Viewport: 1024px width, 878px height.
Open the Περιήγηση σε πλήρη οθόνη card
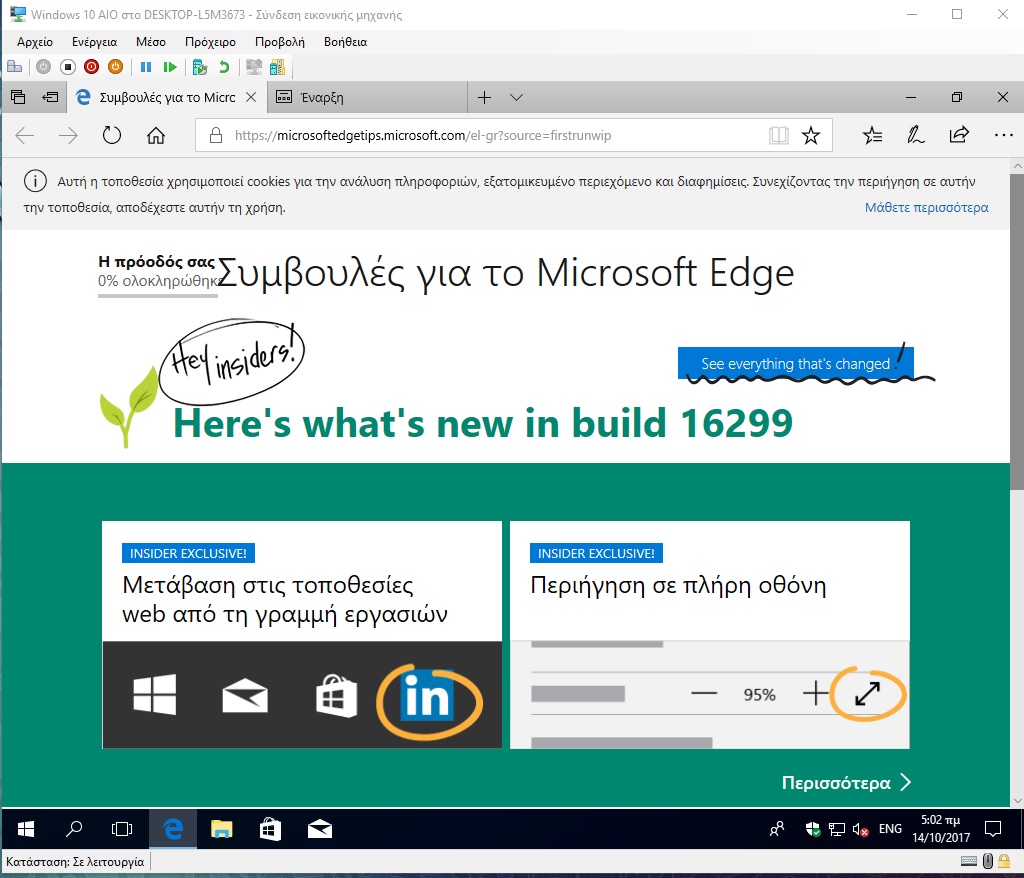(710, 634)
